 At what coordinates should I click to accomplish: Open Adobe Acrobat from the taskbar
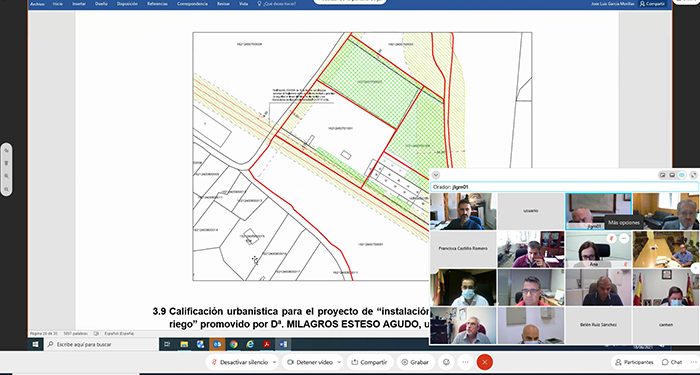pyautogui.click(x=267, y=344)
